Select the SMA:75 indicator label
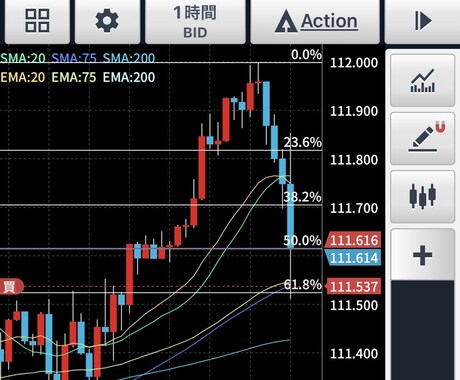Viewport: 460px width, 380px height. [74, 58]
